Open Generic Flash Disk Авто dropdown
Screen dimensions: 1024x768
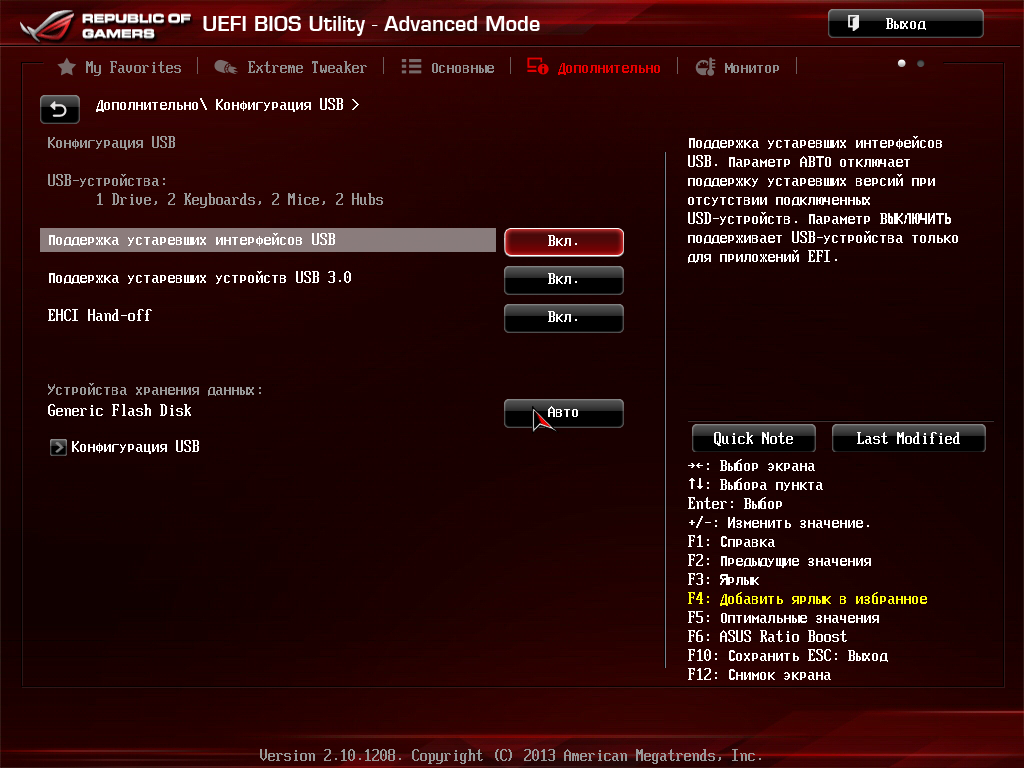tap(563, 413)
